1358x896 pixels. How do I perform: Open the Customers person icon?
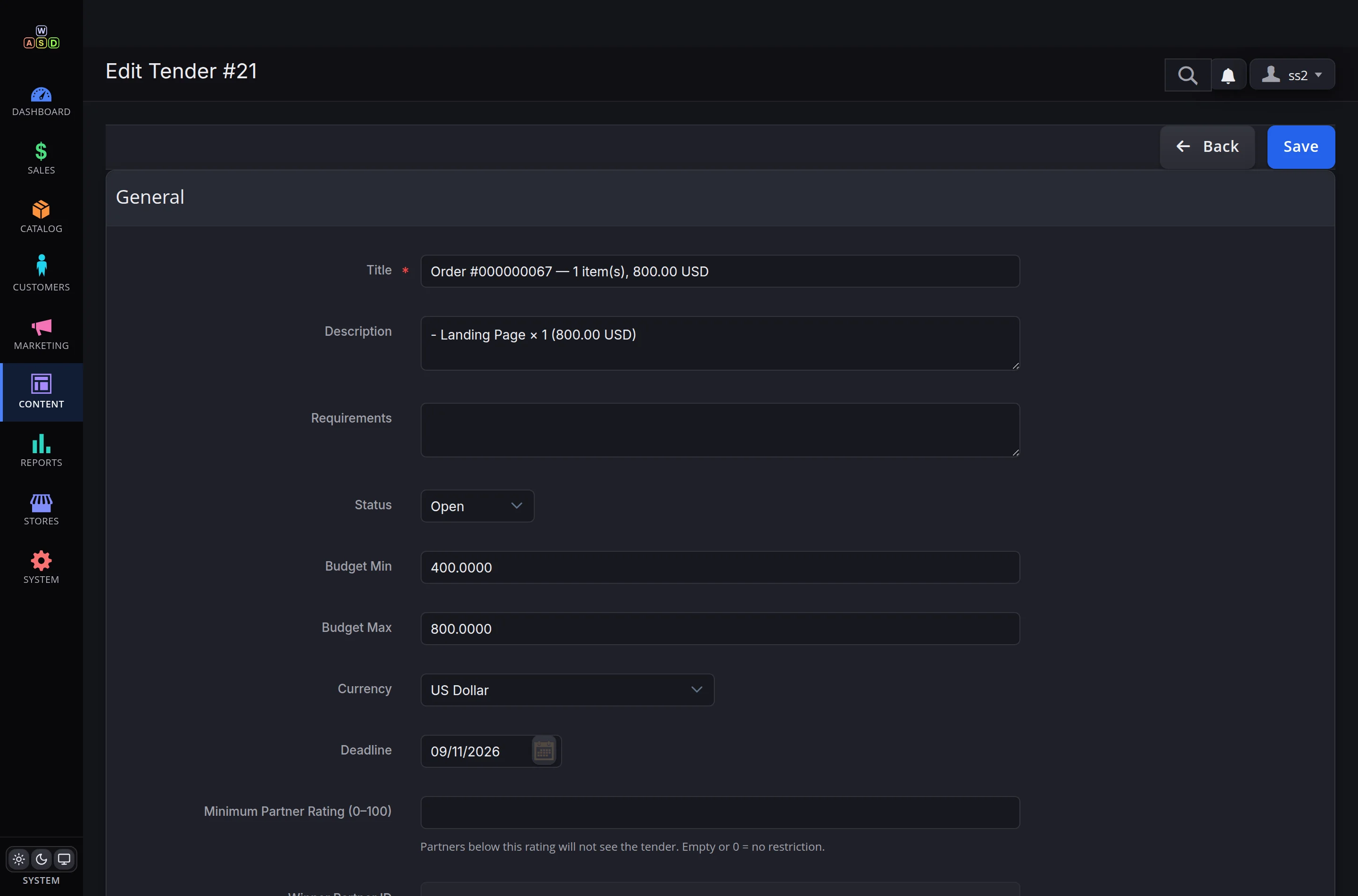point(41,265)
